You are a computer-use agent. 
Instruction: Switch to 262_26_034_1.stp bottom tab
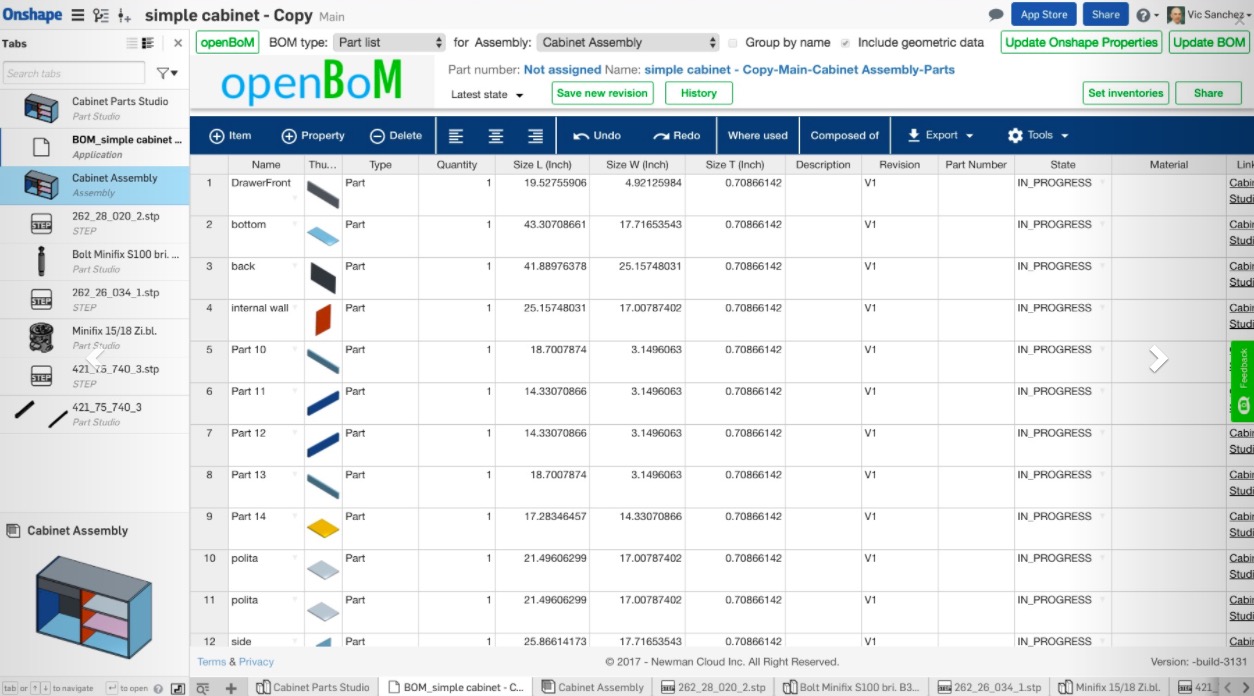(988, 688)
